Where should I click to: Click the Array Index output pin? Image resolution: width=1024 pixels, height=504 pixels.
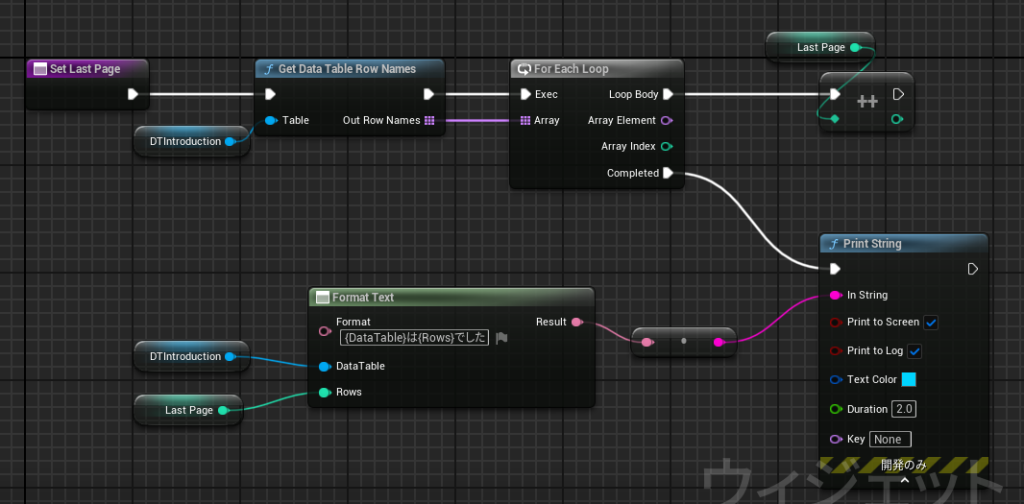click(668, 147)
